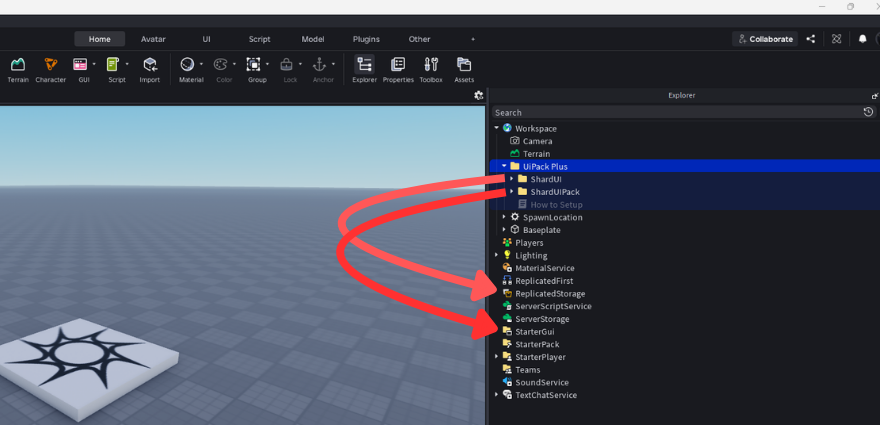Expand the TextChatService node

coord(496,395)
